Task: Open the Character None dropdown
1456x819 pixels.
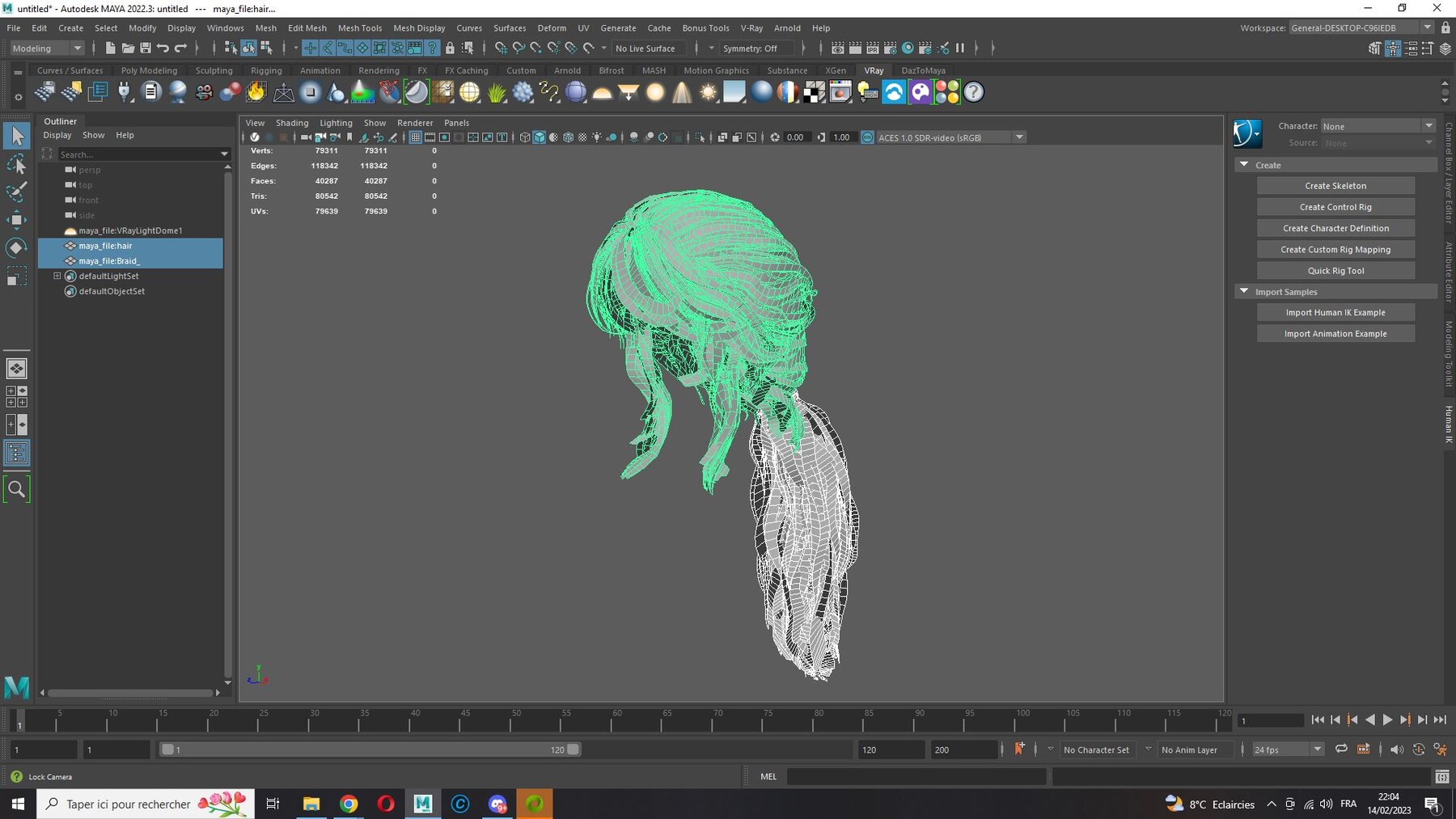Action: (1378, 126)
